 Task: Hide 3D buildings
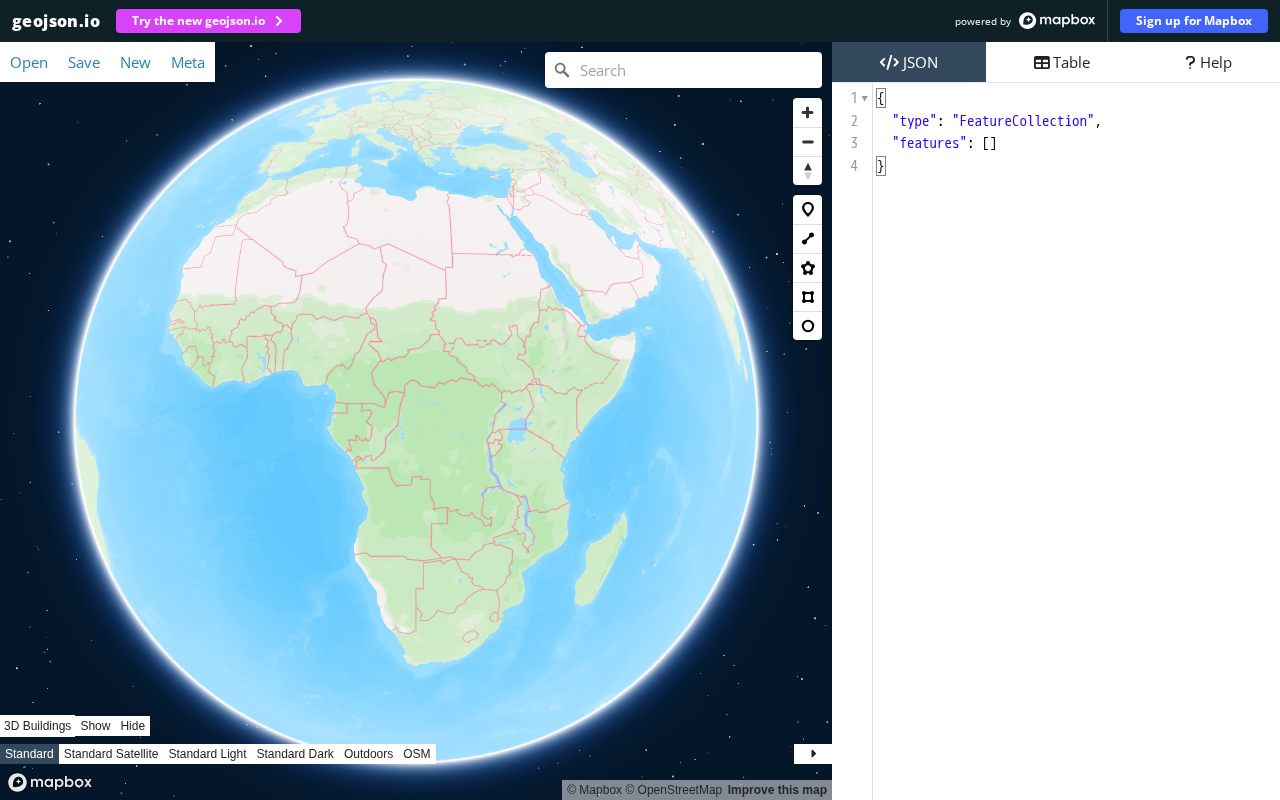[x=132, y=726]
